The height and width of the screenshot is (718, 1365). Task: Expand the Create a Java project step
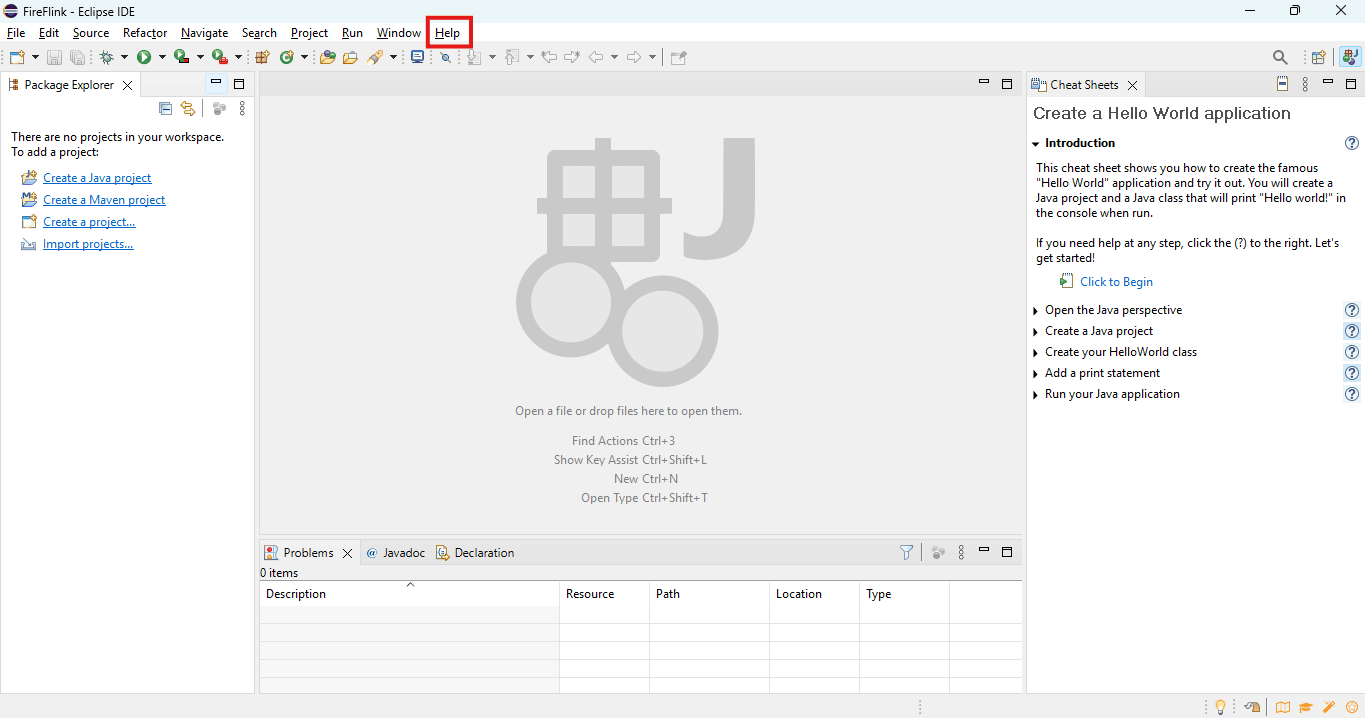point(1036,332)
